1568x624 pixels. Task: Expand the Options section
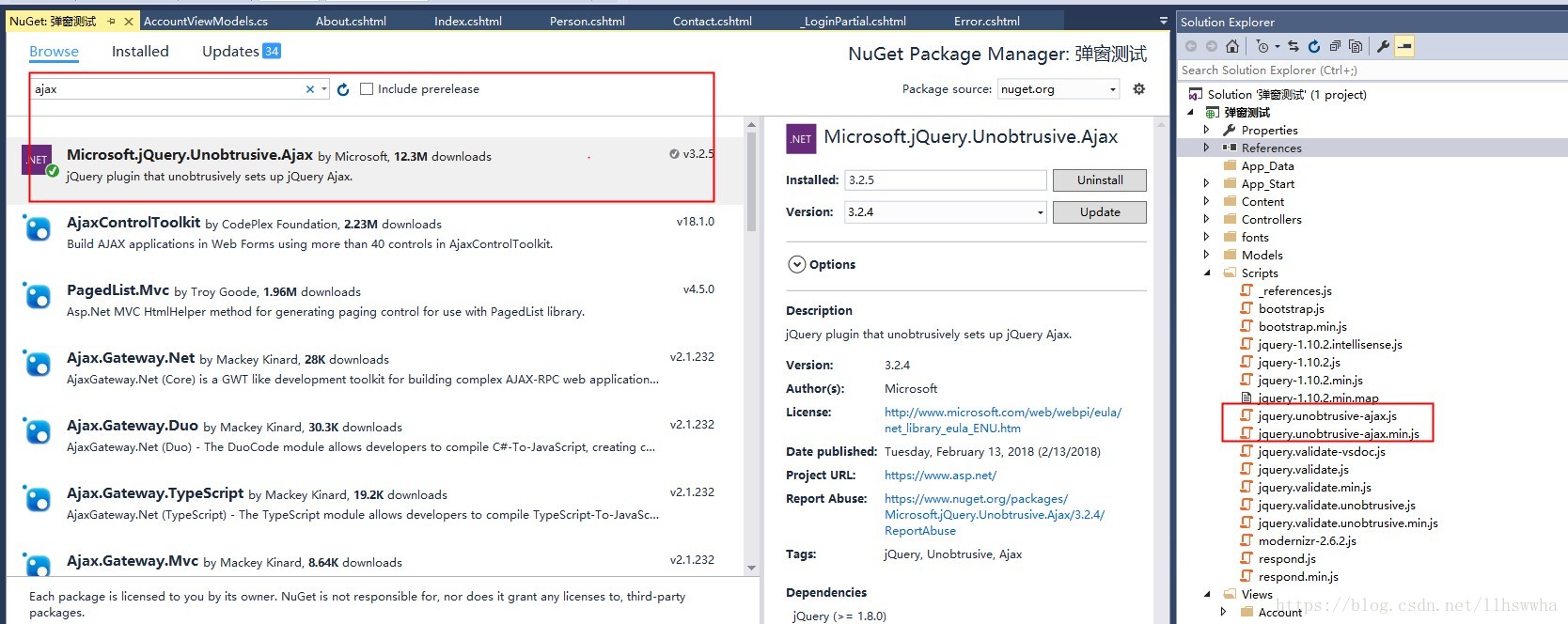[x=796, y=265]
